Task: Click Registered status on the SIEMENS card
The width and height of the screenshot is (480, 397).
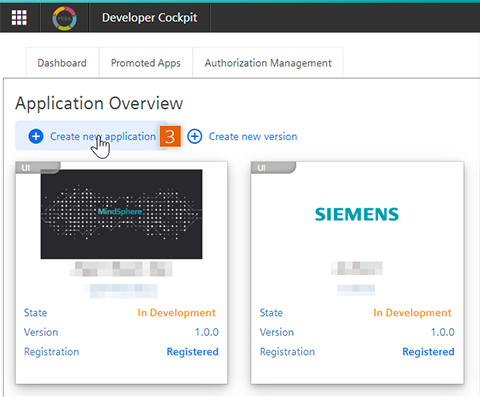Action: tap(428, 352)
